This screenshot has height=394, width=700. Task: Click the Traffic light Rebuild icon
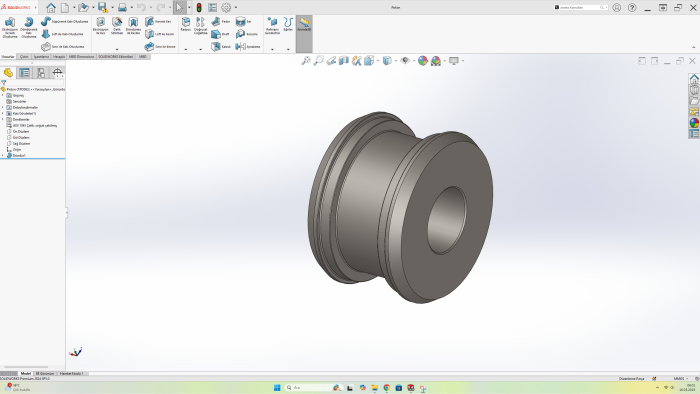[199, 8]
